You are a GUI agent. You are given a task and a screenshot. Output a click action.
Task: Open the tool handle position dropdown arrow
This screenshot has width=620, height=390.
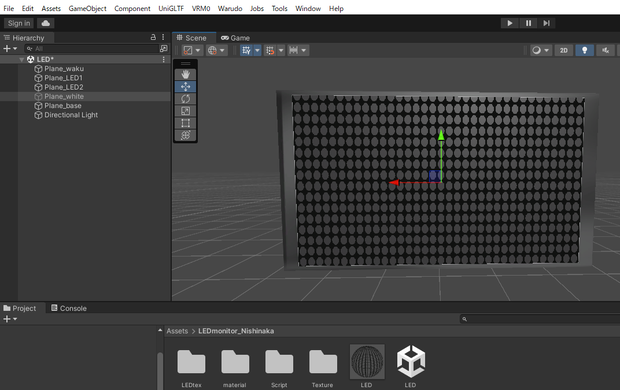(198, 50)
